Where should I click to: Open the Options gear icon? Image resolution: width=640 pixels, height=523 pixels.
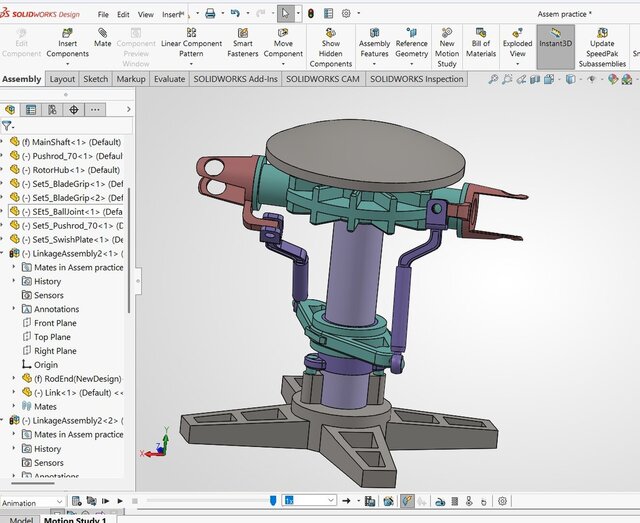(x=346, y=13)
